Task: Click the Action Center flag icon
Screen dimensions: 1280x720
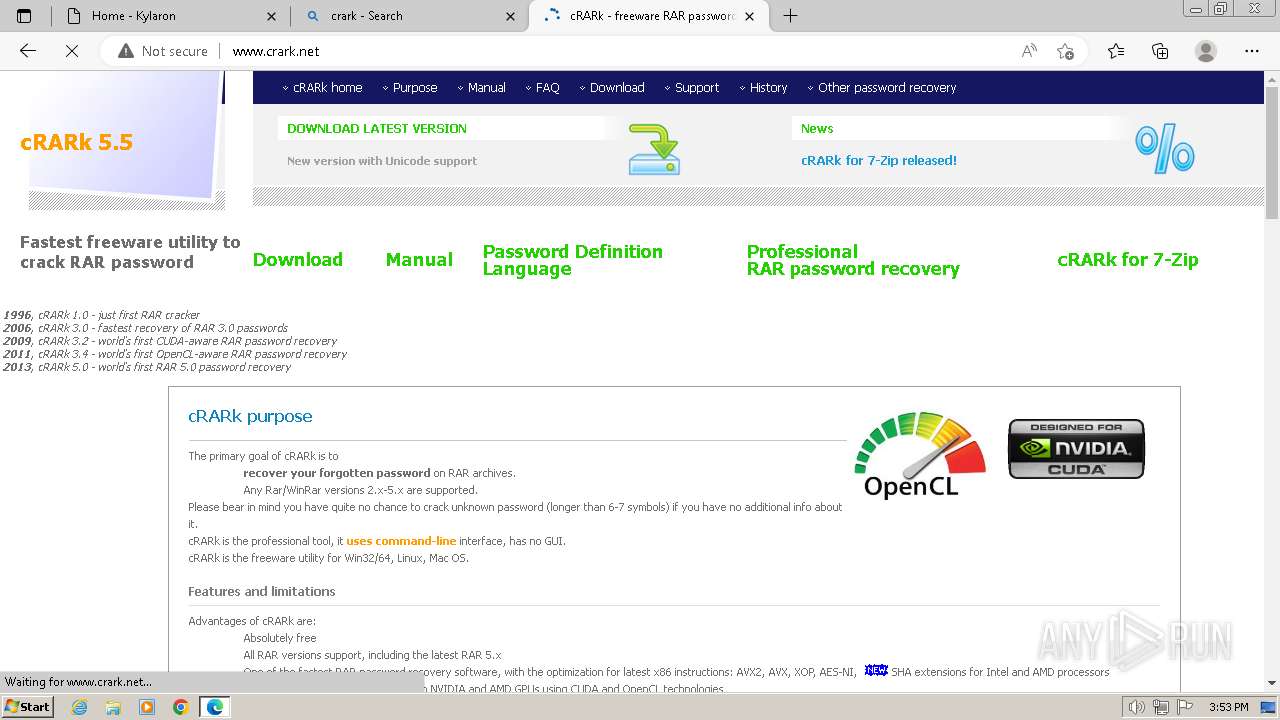Action: click(x=1185, y=707)
